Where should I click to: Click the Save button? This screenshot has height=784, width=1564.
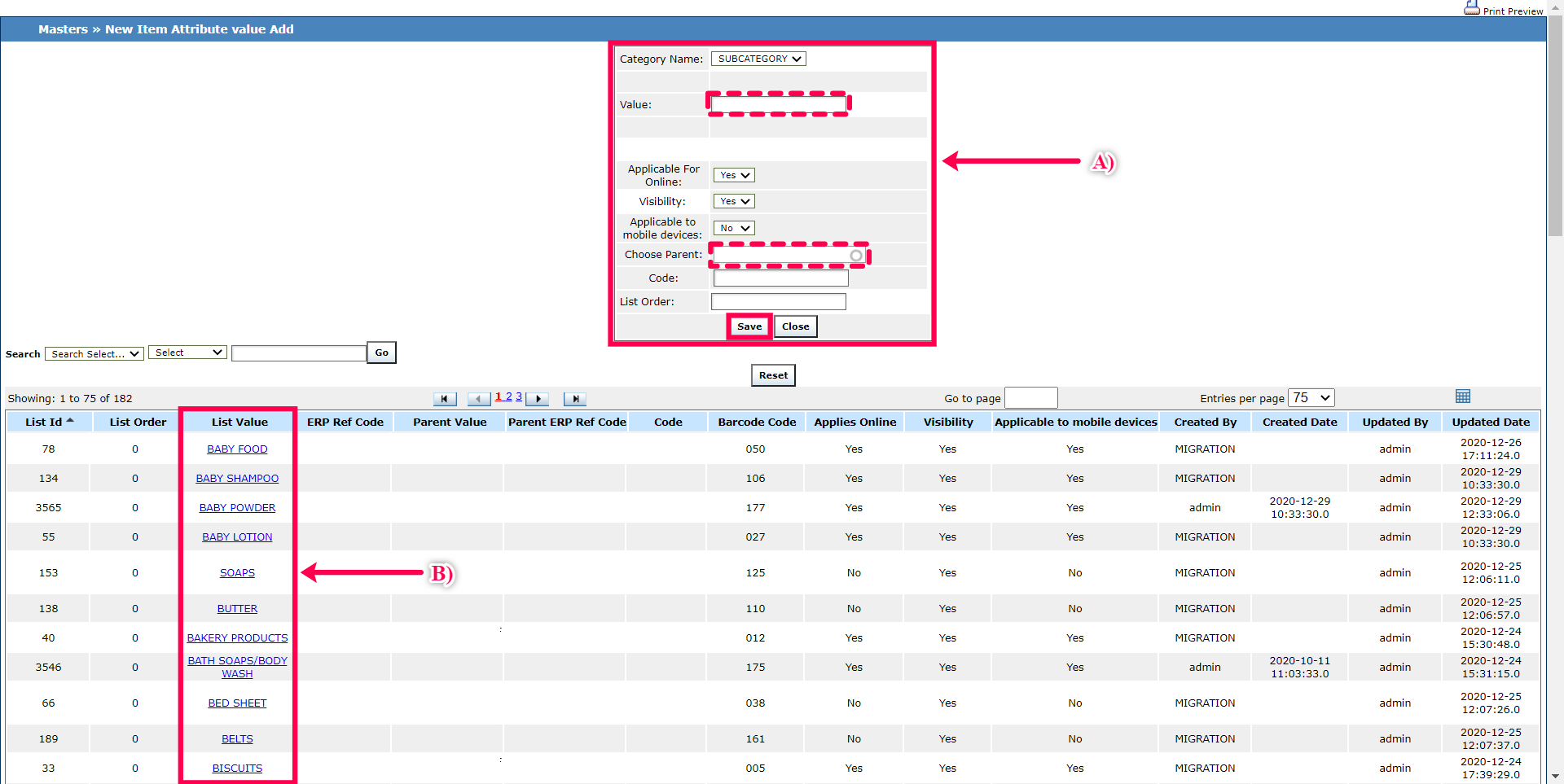[749, 326]
